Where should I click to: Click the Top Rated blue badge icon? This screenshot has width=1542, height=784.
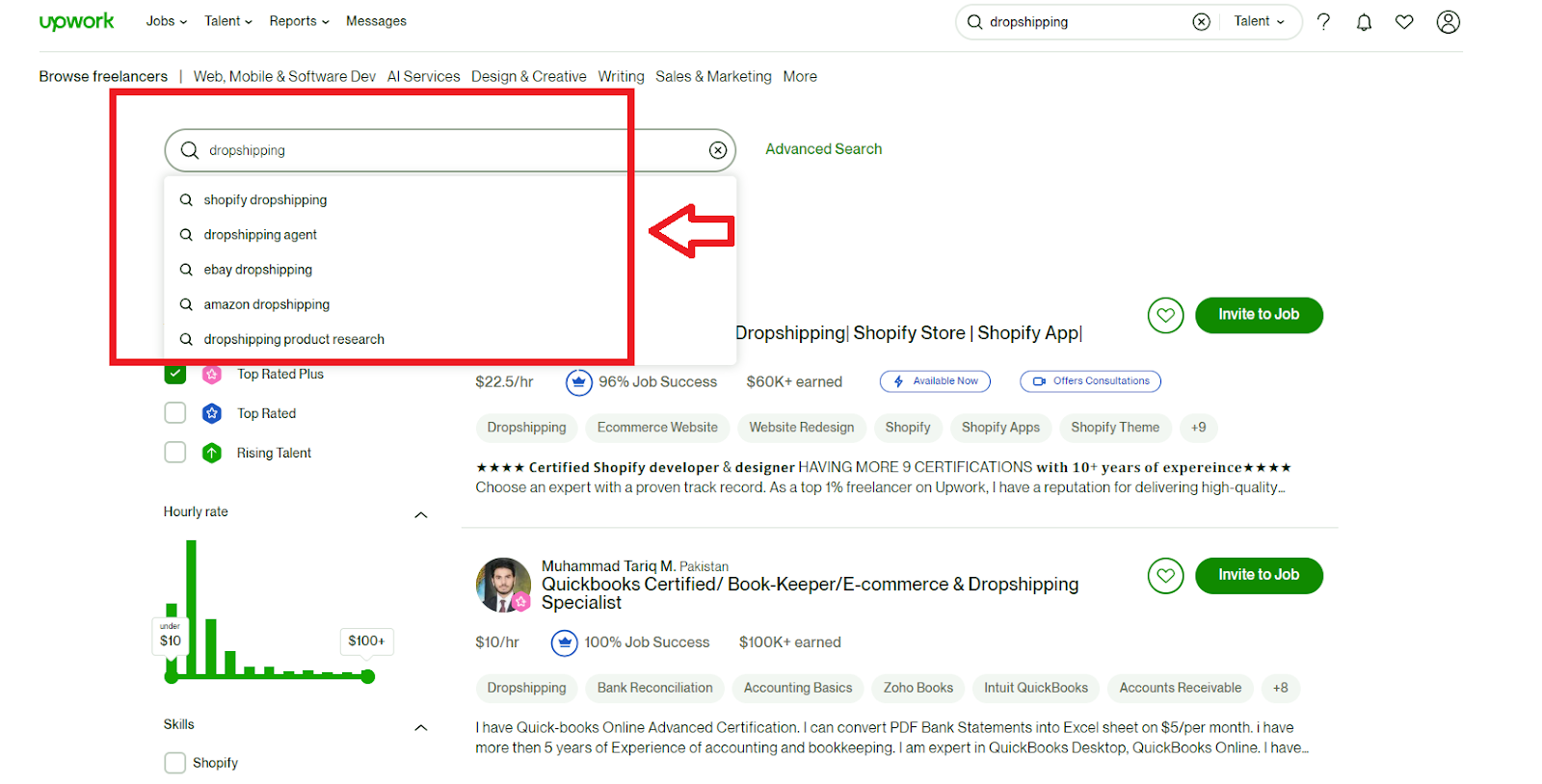pos(212,413)
